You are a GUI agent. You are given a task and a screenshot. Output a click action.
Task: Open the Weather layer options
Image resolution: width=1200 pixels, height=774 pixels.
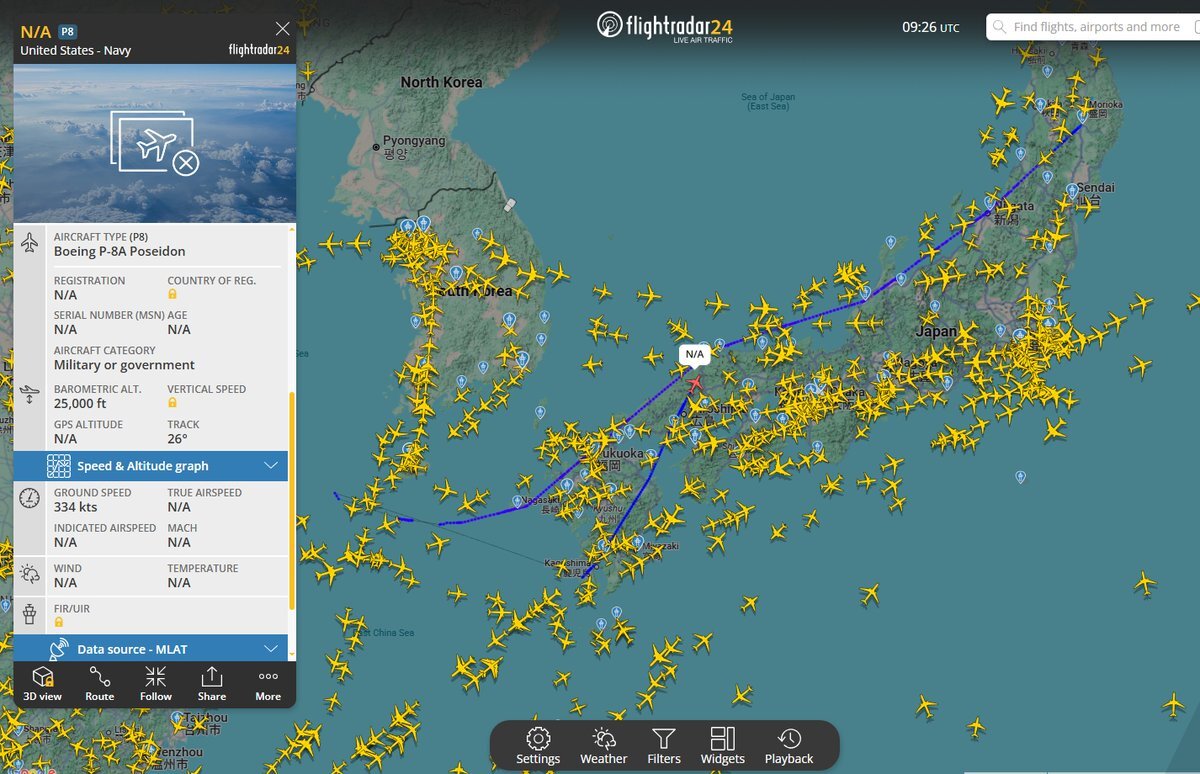pyautogui.click(x=604, y=746)
